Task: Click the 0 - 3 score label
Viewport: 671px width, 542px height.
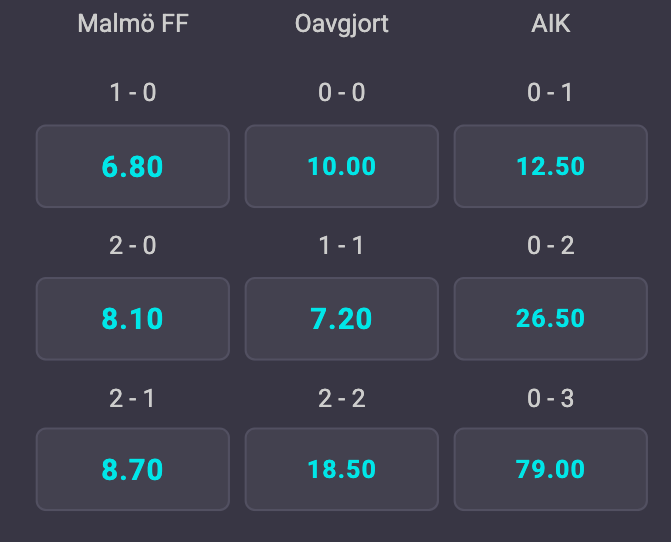Action: (551, 398)
